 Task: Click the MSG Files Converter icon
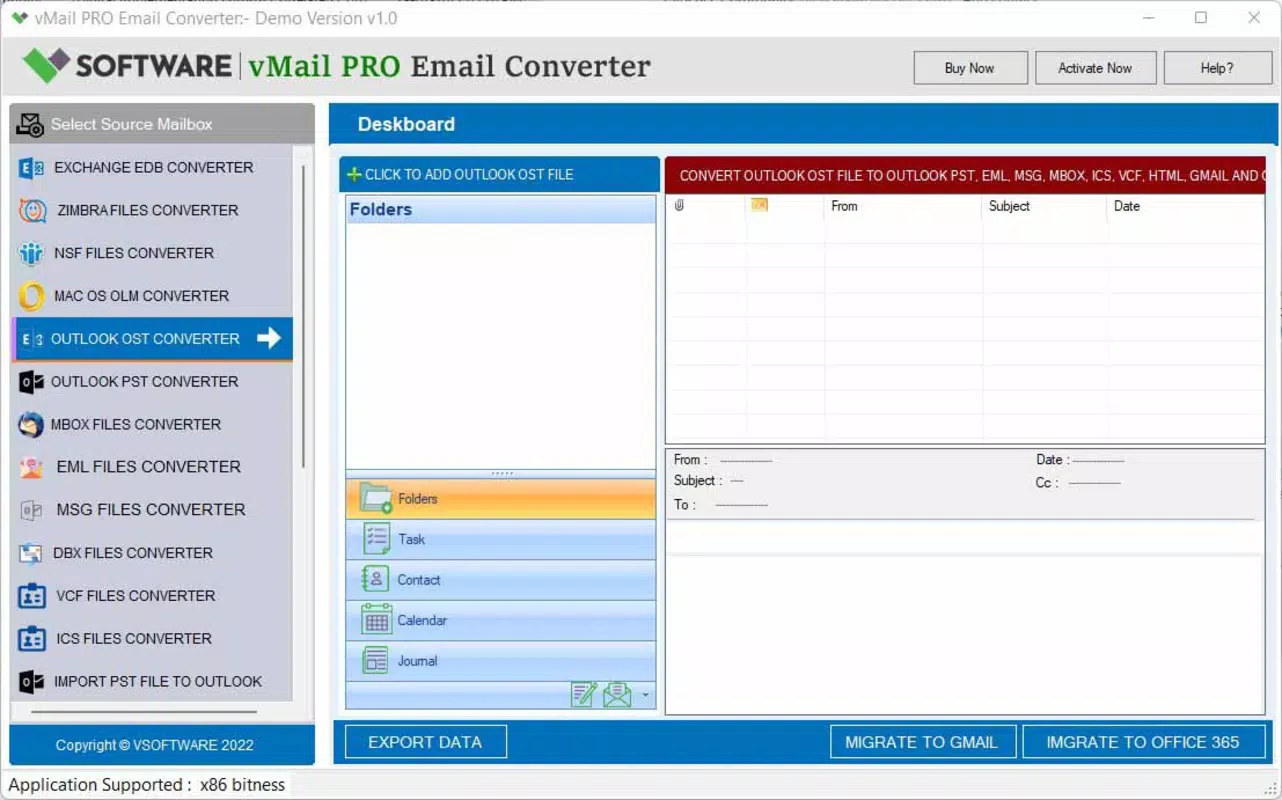click(31, 510)
